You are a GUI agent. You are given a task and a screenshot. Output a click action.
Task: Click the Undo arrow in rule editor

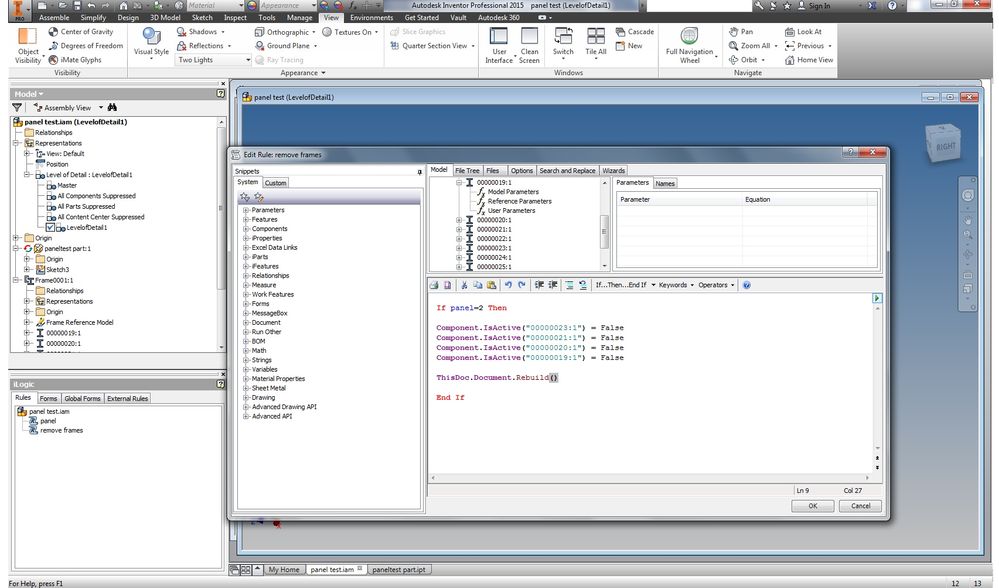[508, 285]
